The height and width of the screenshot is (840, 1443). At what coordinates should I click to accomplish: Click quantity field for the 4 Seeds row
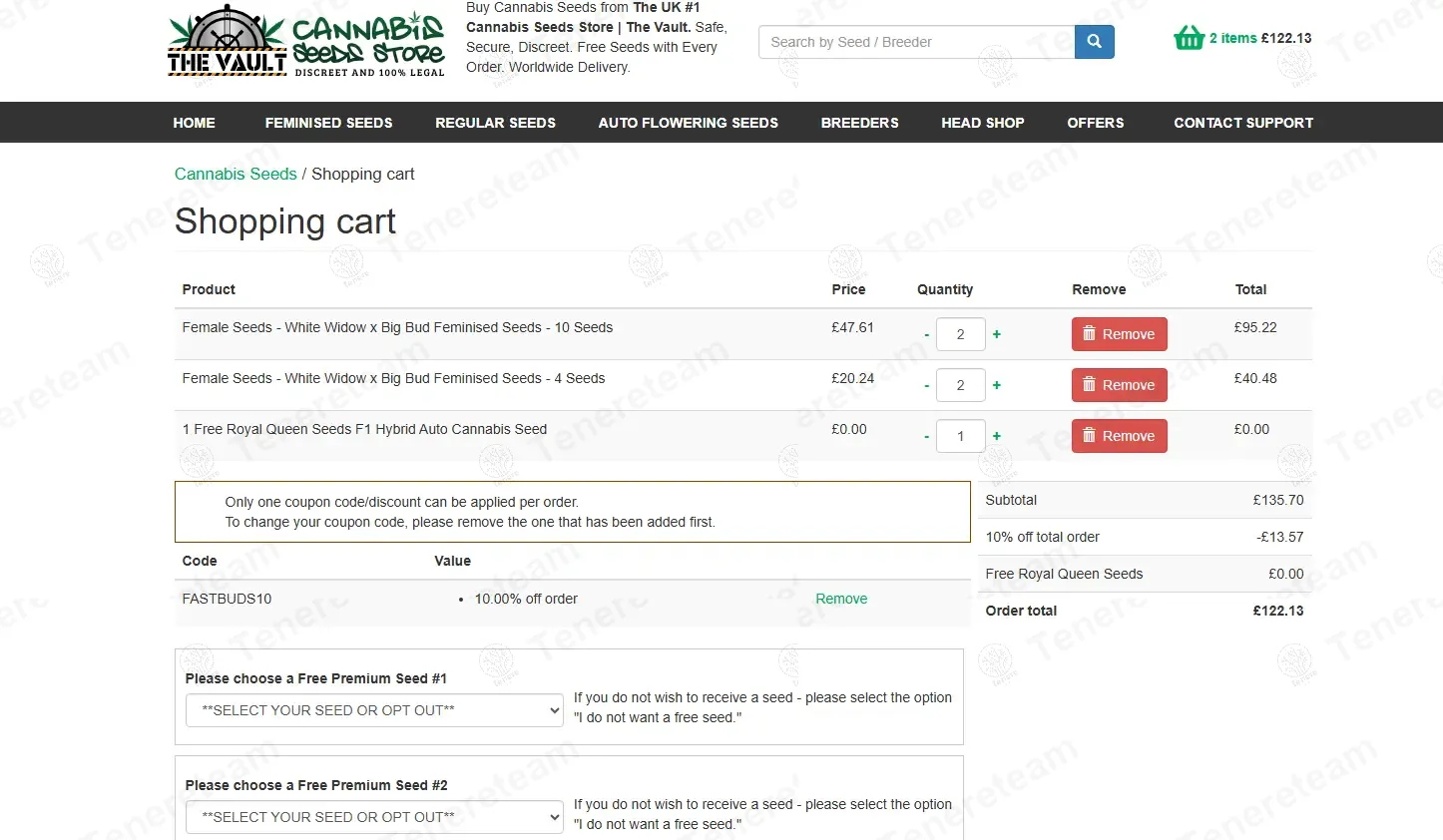(x=960, y=385)
